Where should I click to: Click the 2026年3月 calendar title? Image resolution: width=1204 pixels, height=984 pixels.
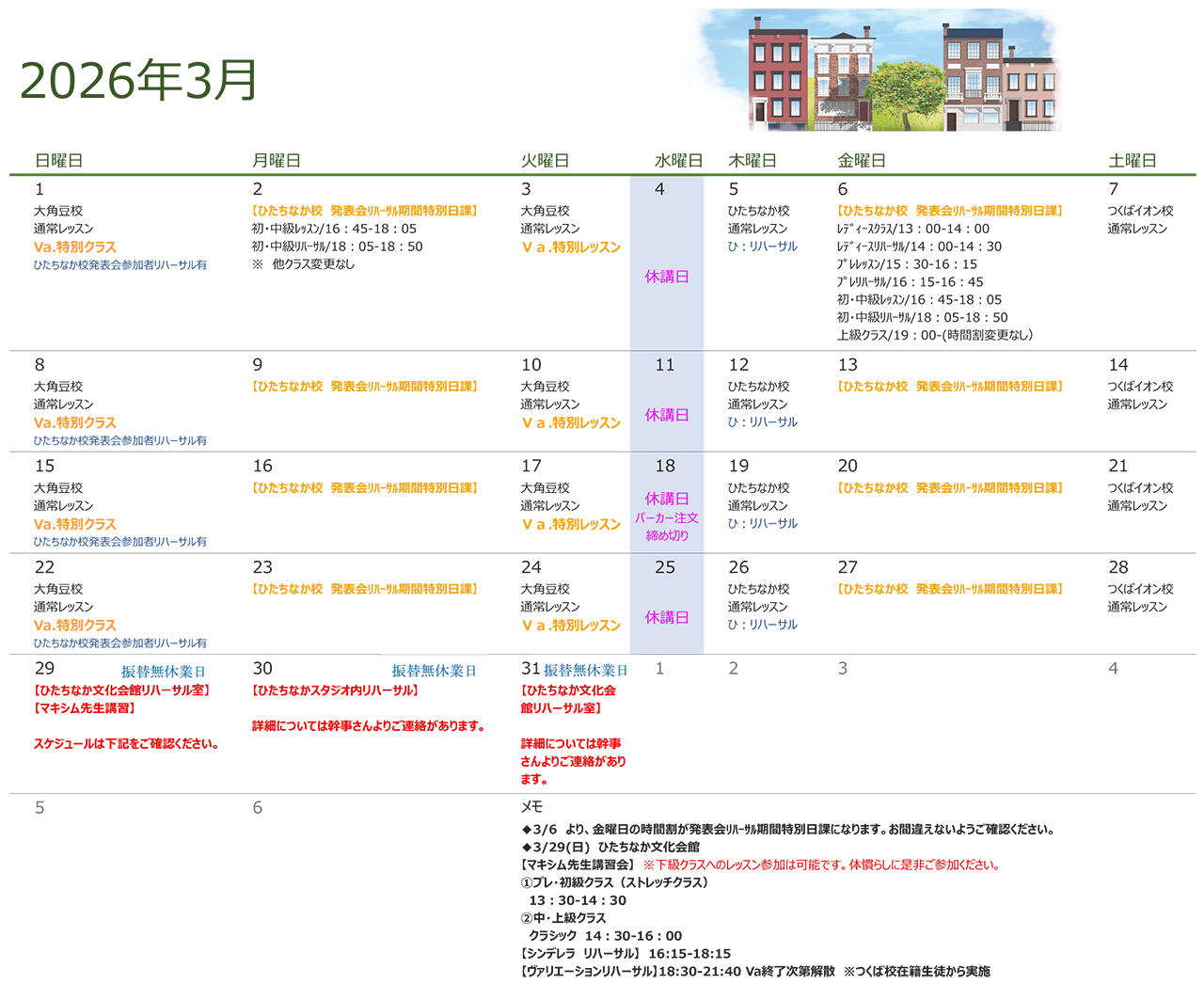click(x=138, y=80)
